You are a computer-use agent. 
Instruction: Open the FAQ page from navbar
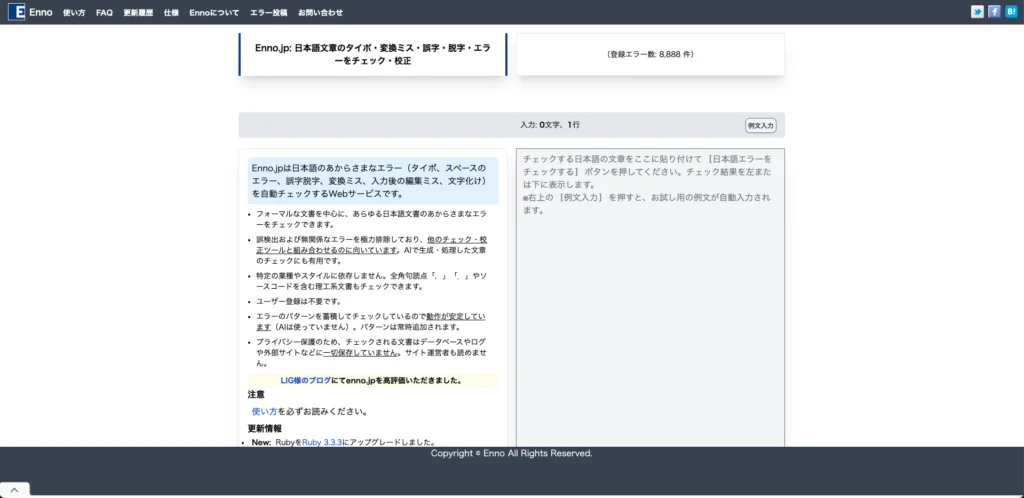click(x=104, y=13)
